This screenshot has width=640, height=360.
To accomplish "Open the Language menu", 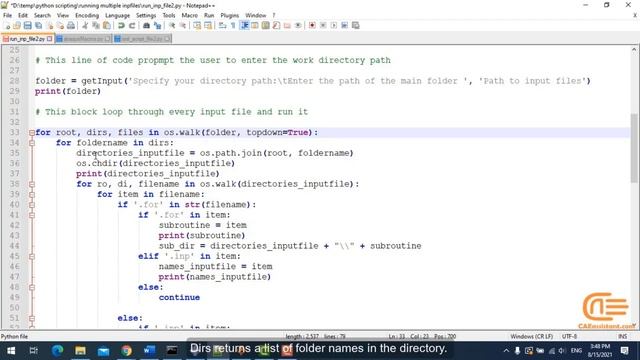I will click(118, 16).
